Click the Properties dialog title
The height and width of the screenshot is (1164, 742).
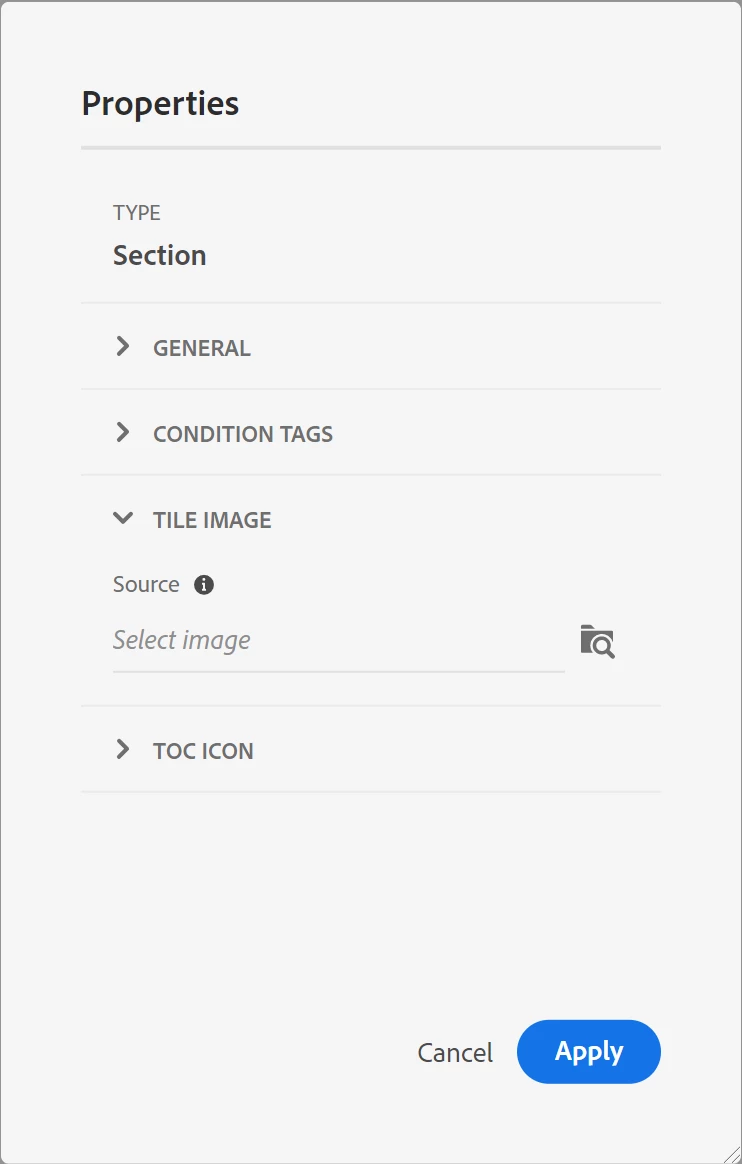coord(160,104)
